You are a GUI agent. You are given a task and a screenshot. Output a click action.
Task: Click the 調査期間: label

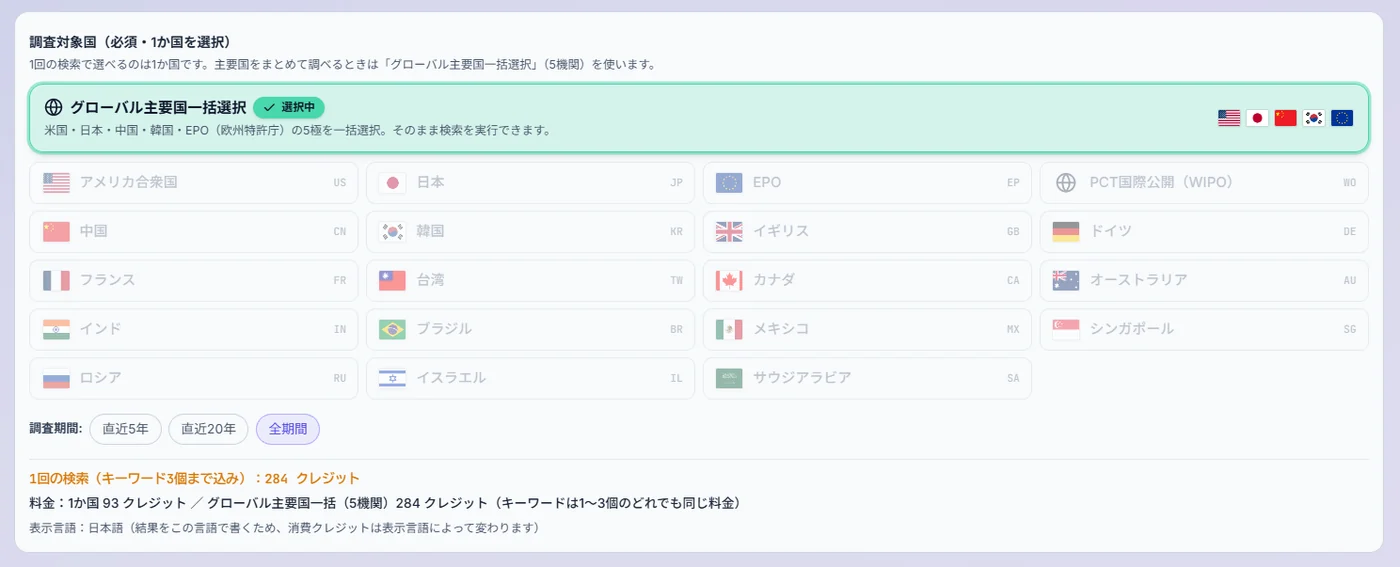click(x=55, y=429)
